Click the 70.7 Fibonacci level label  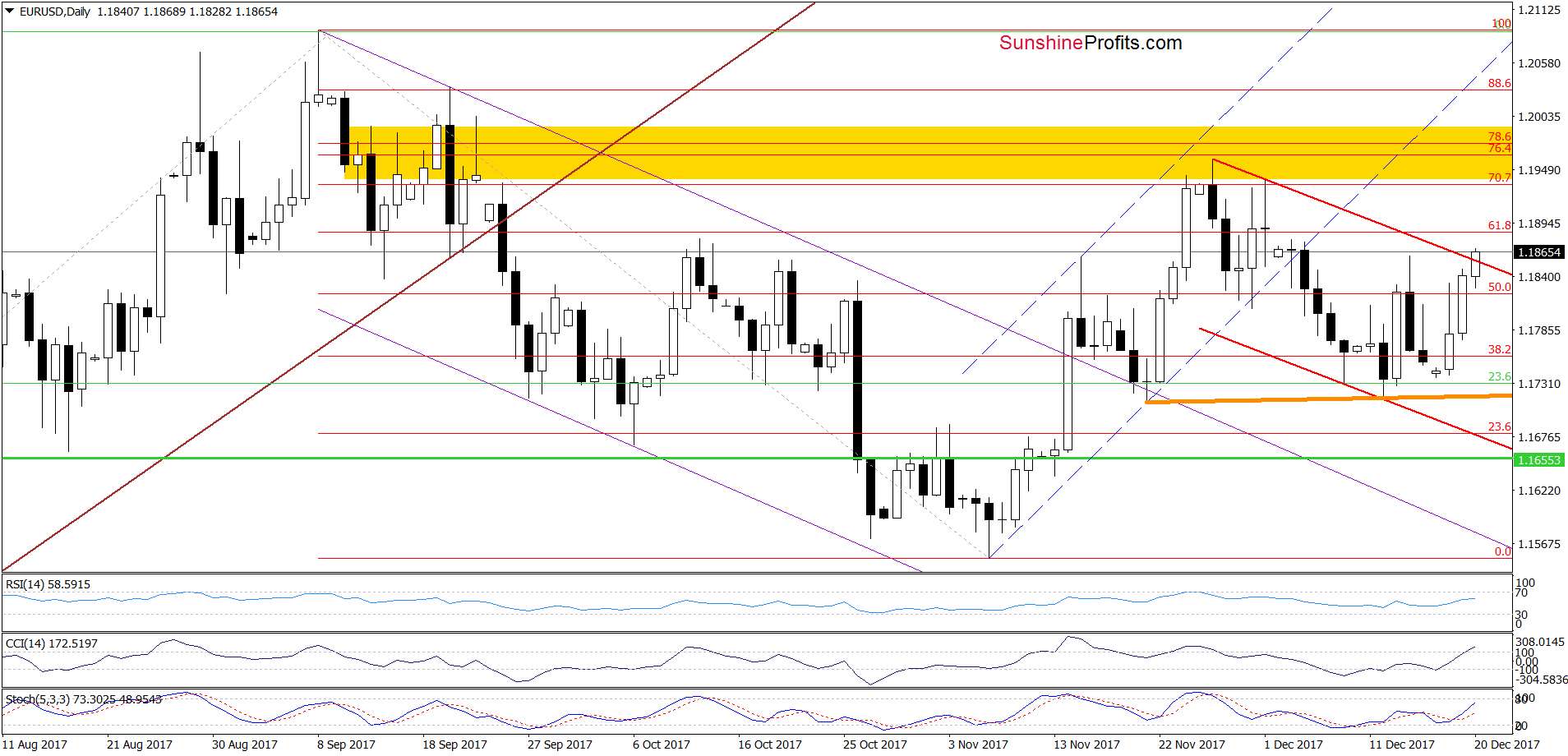point(1500,177)
